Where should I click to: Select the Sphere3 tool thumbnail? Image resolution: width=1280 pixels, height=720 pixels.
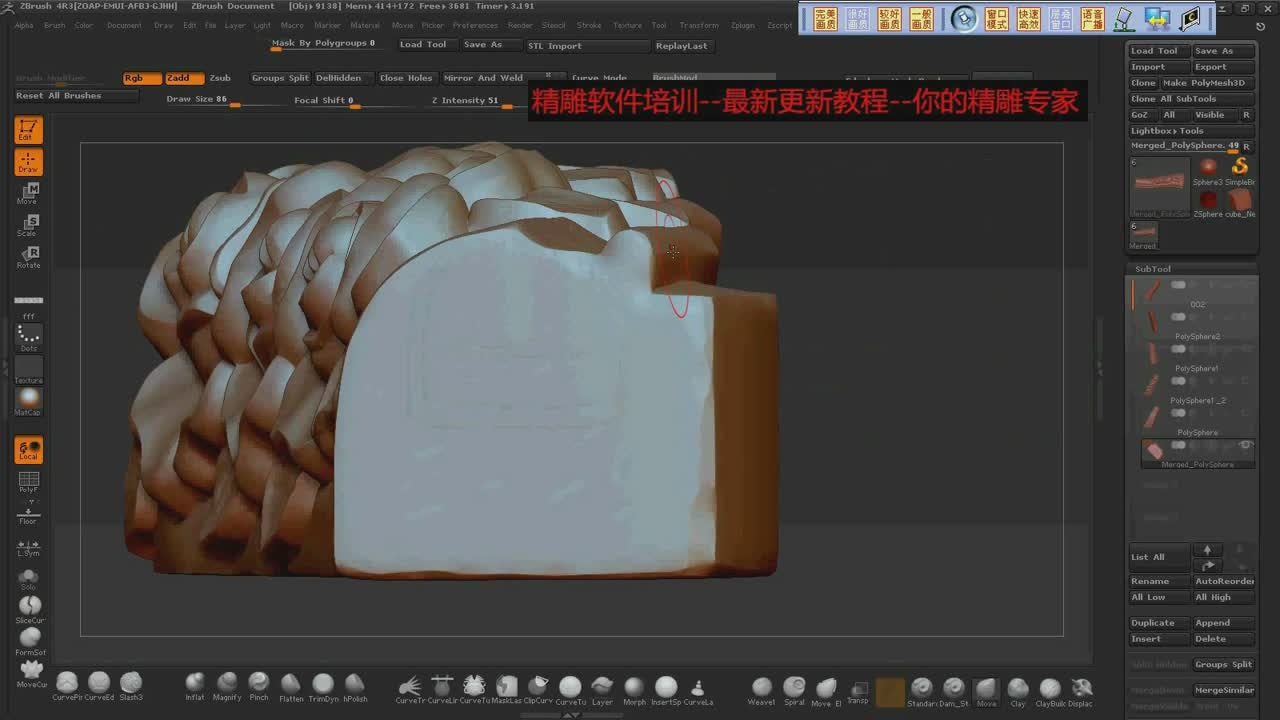[1208, 170]
